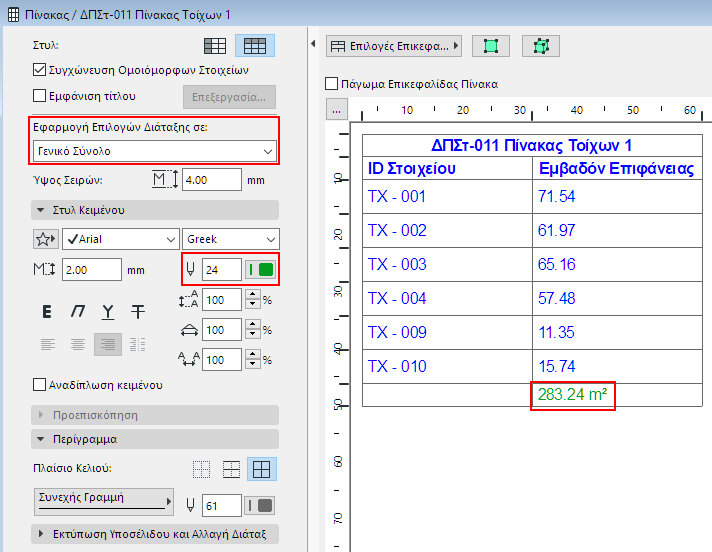Select the Εμβαδόν Επιφάνειας column header

616,168
